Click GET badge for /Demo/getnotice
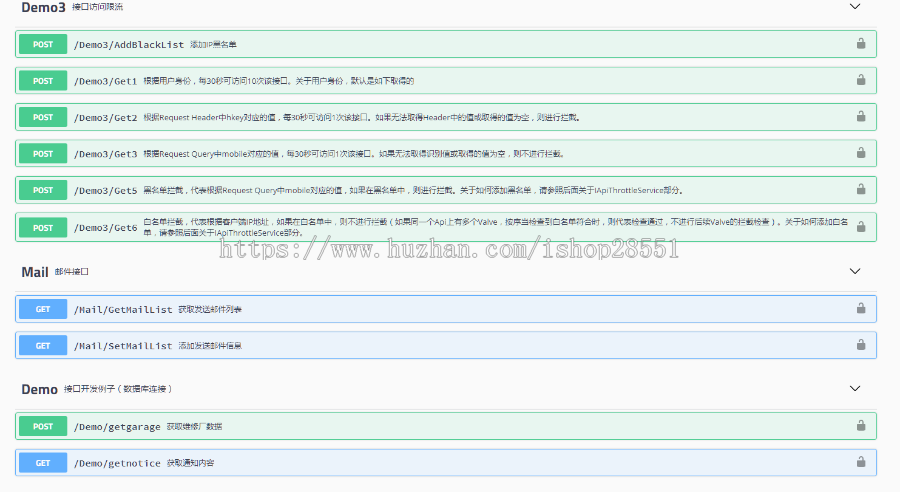The width and height of the screenshot is (900, 492). (43, 463)
